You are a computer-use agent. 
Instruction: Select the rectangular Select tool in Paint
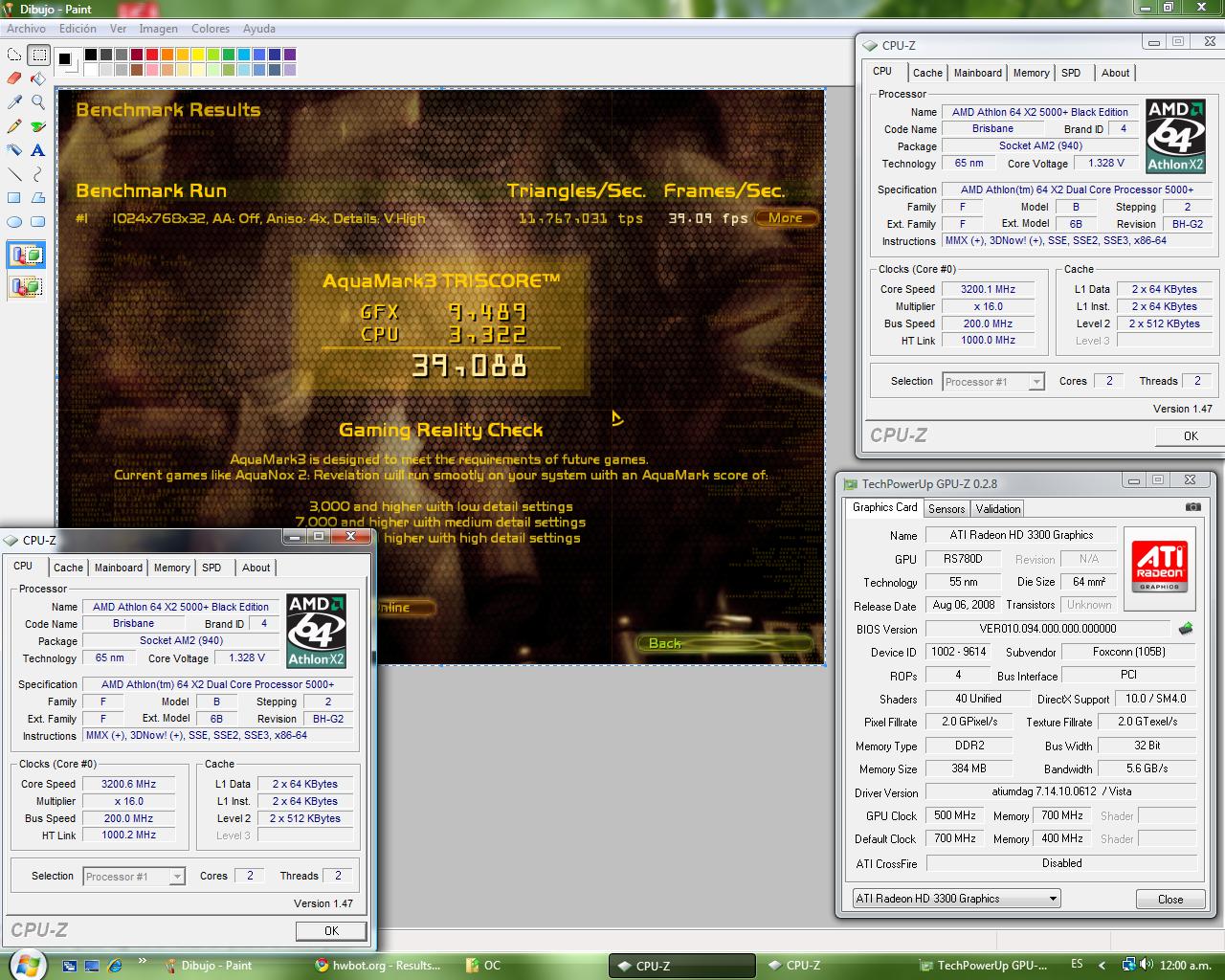coord(38,56)
